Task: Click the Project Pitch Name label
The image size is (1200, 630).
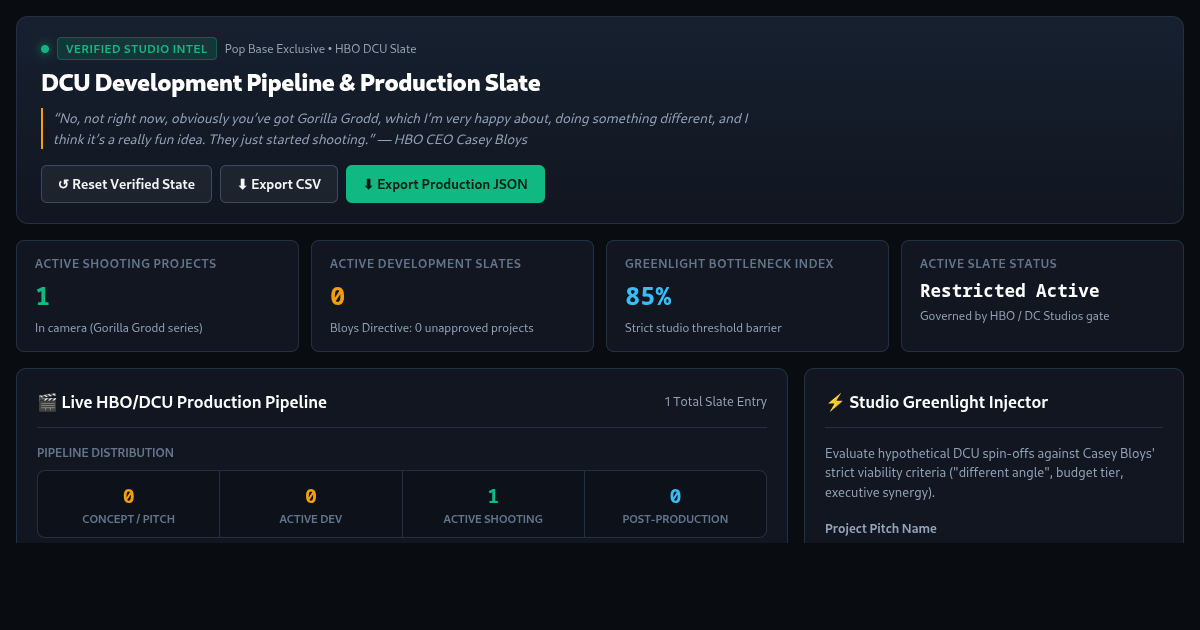Action: pyautogui.click(x=881, y=528)
